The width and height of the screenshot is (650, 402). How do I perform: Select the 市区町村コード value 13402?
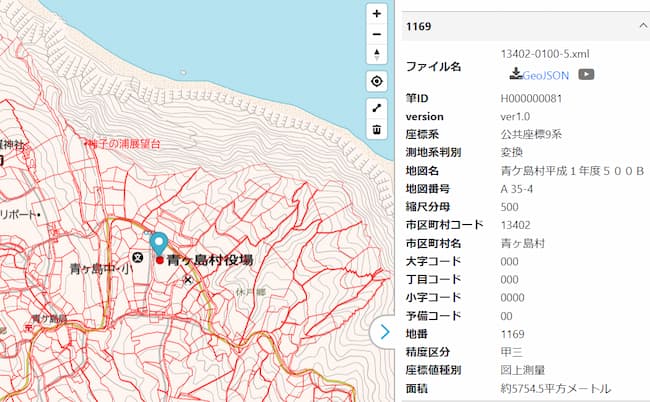(515, 225)
